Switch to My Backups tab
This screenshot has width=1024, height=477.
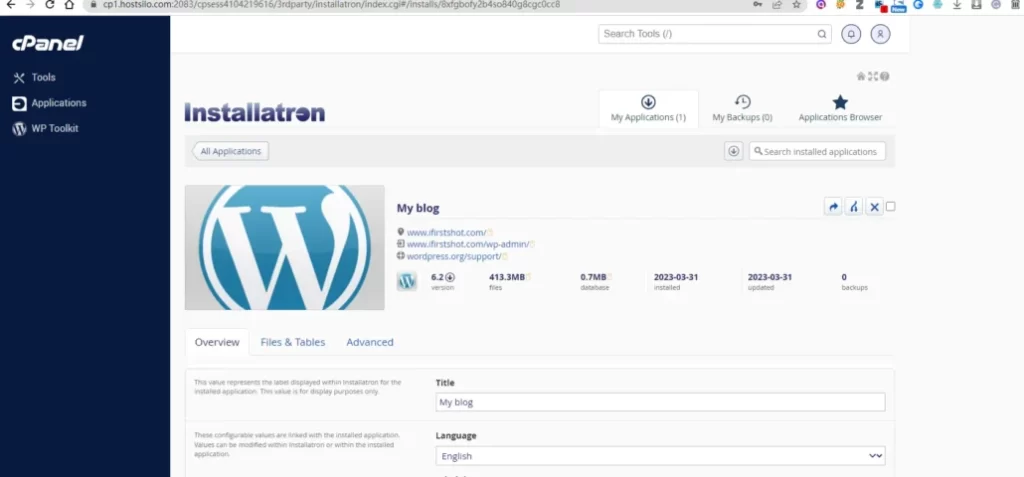point(742,108)
